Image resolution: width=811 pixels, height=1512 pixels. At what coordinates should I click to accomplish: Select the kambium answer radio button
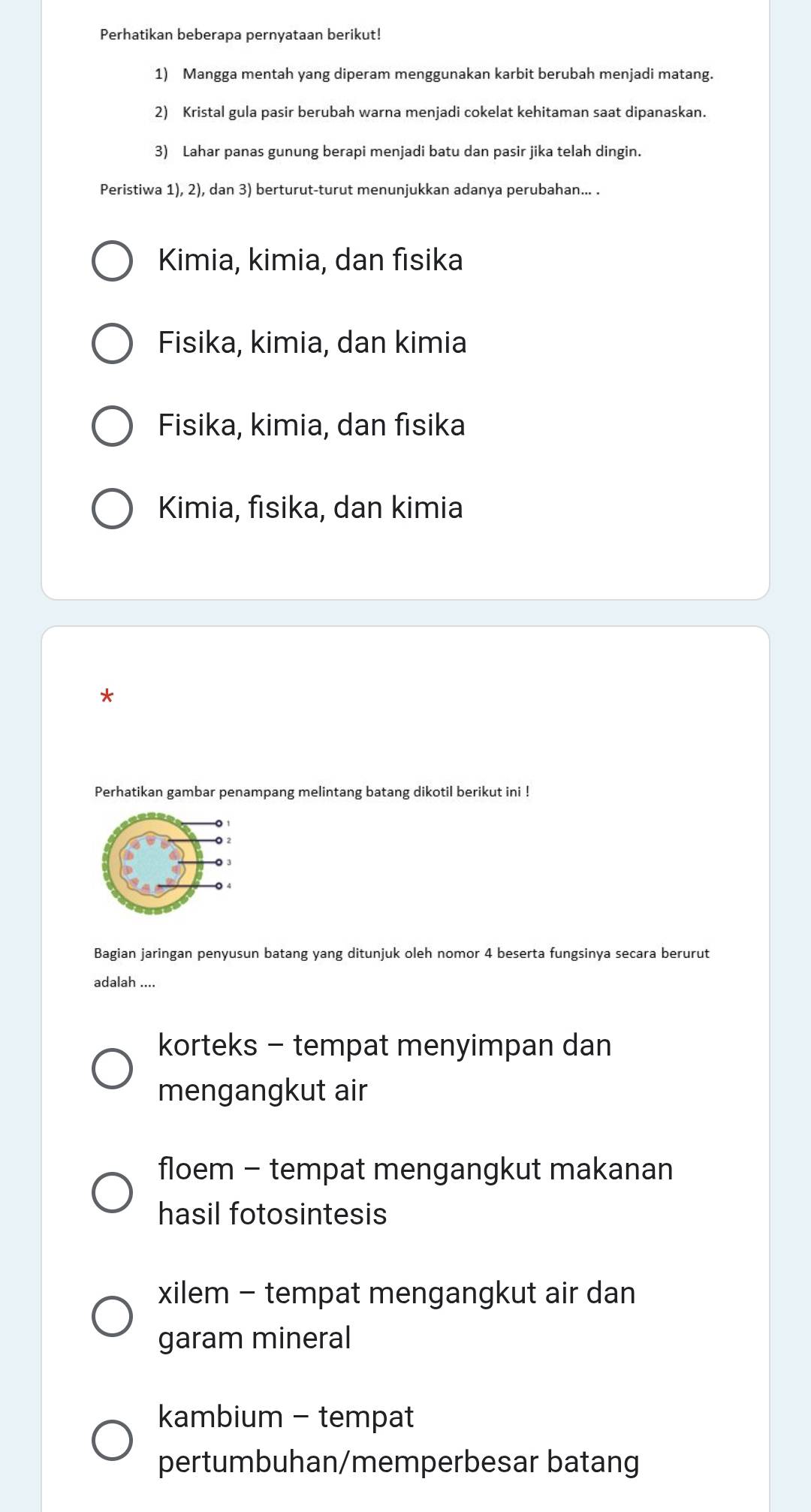pos(112,1440)
